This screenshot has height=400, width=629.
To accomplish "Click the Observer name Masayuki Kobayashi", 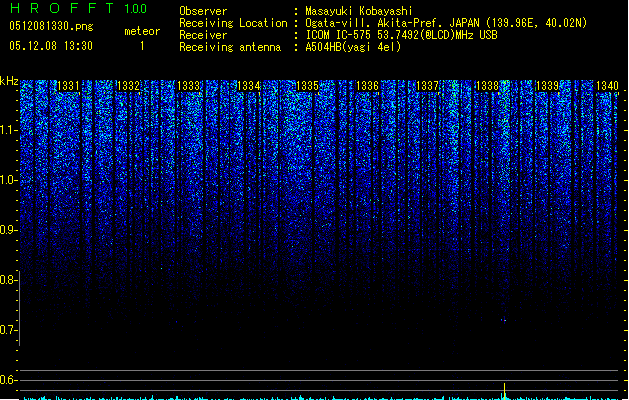I will (x=359, y=11).
